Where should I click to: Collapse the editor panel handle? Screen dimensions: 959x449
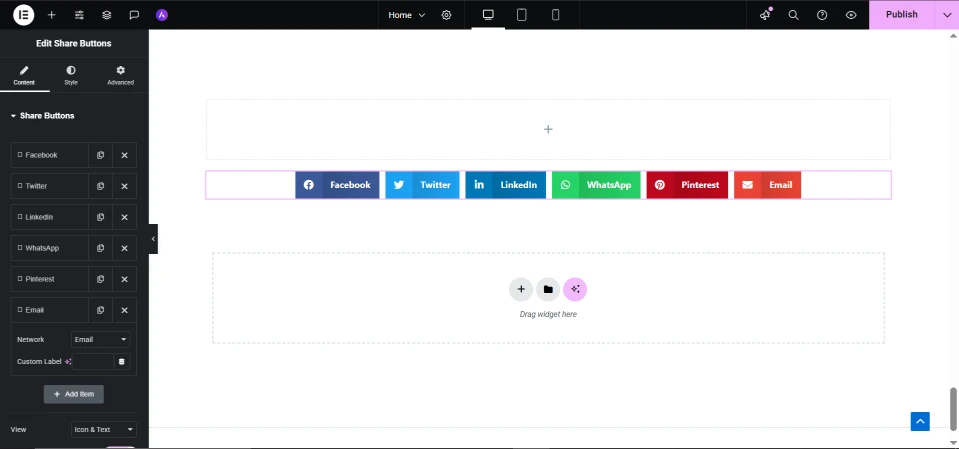pyautogui.click(x=153, y=239)
